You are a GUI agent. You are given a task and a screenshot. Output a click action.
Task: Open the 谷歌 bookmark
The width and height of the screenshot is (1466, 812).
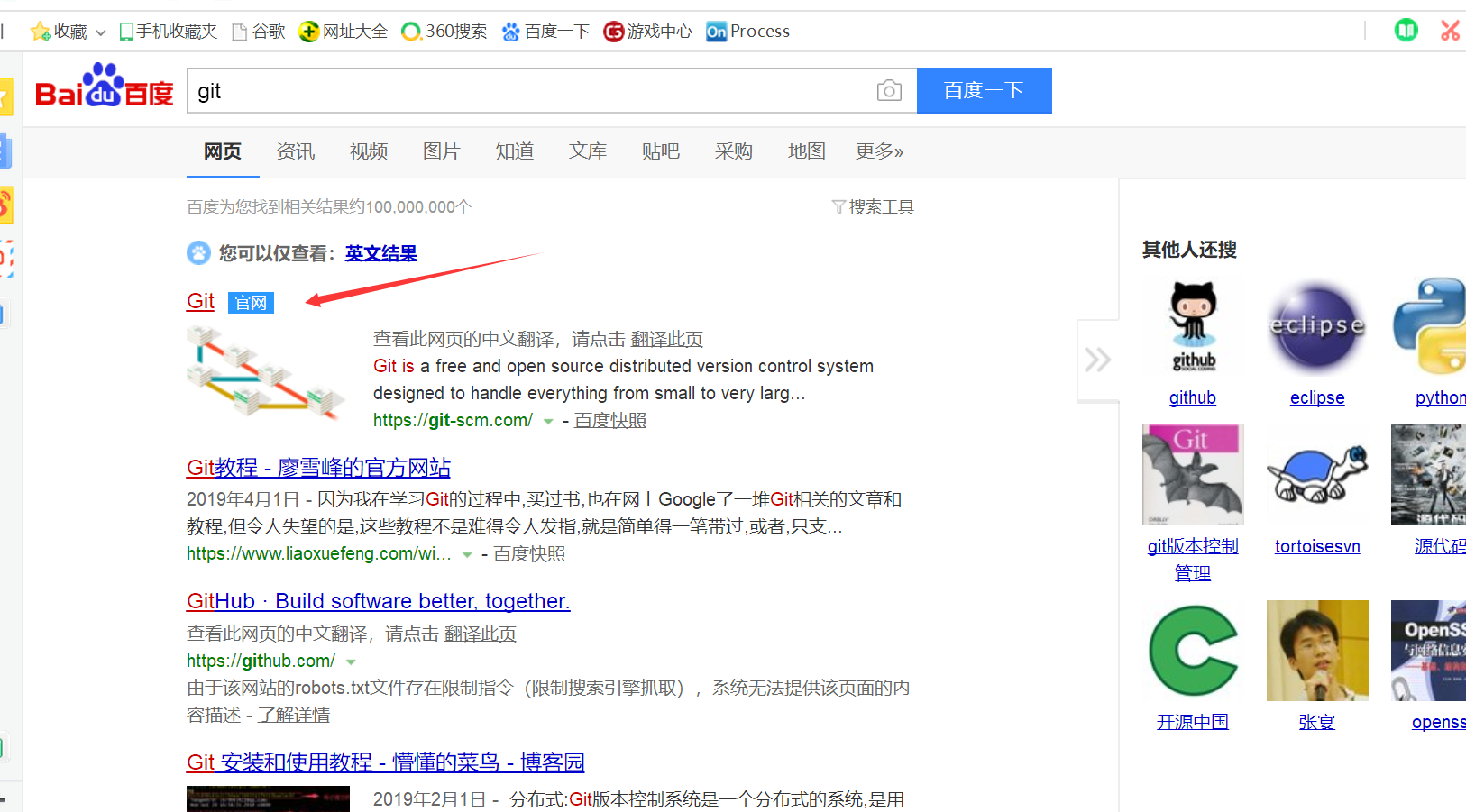point(259,32)
